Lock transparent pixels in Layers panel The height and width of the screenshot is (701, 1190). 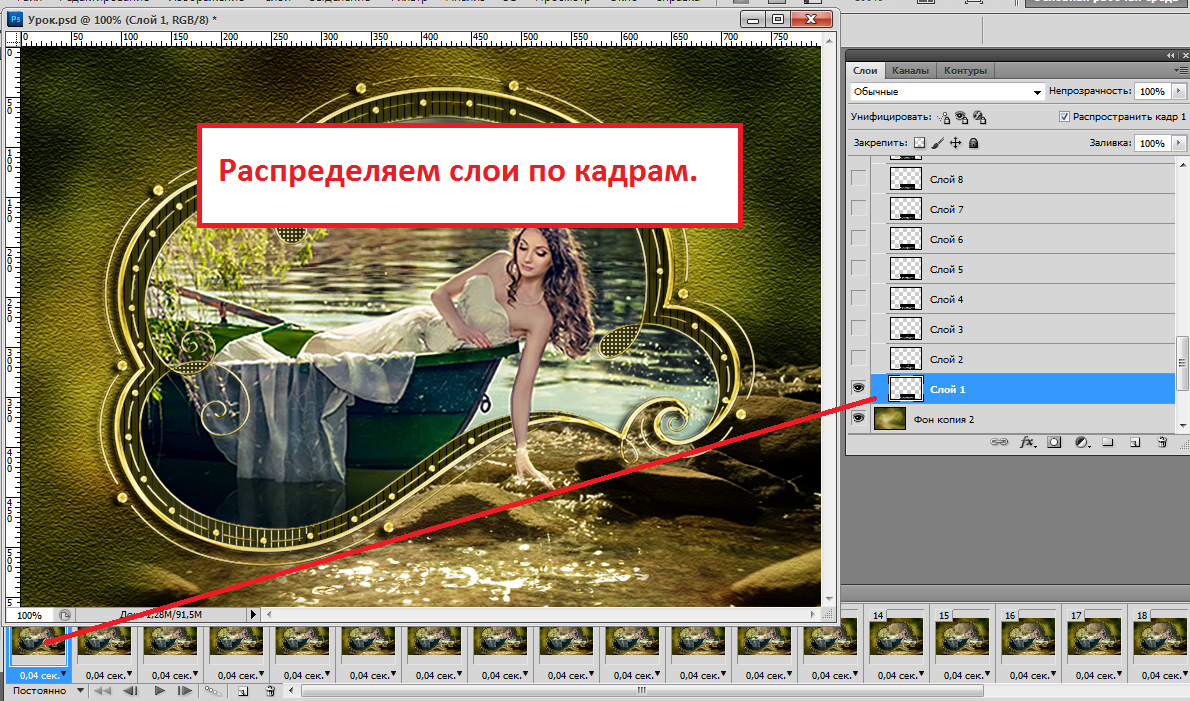point(920,143)
